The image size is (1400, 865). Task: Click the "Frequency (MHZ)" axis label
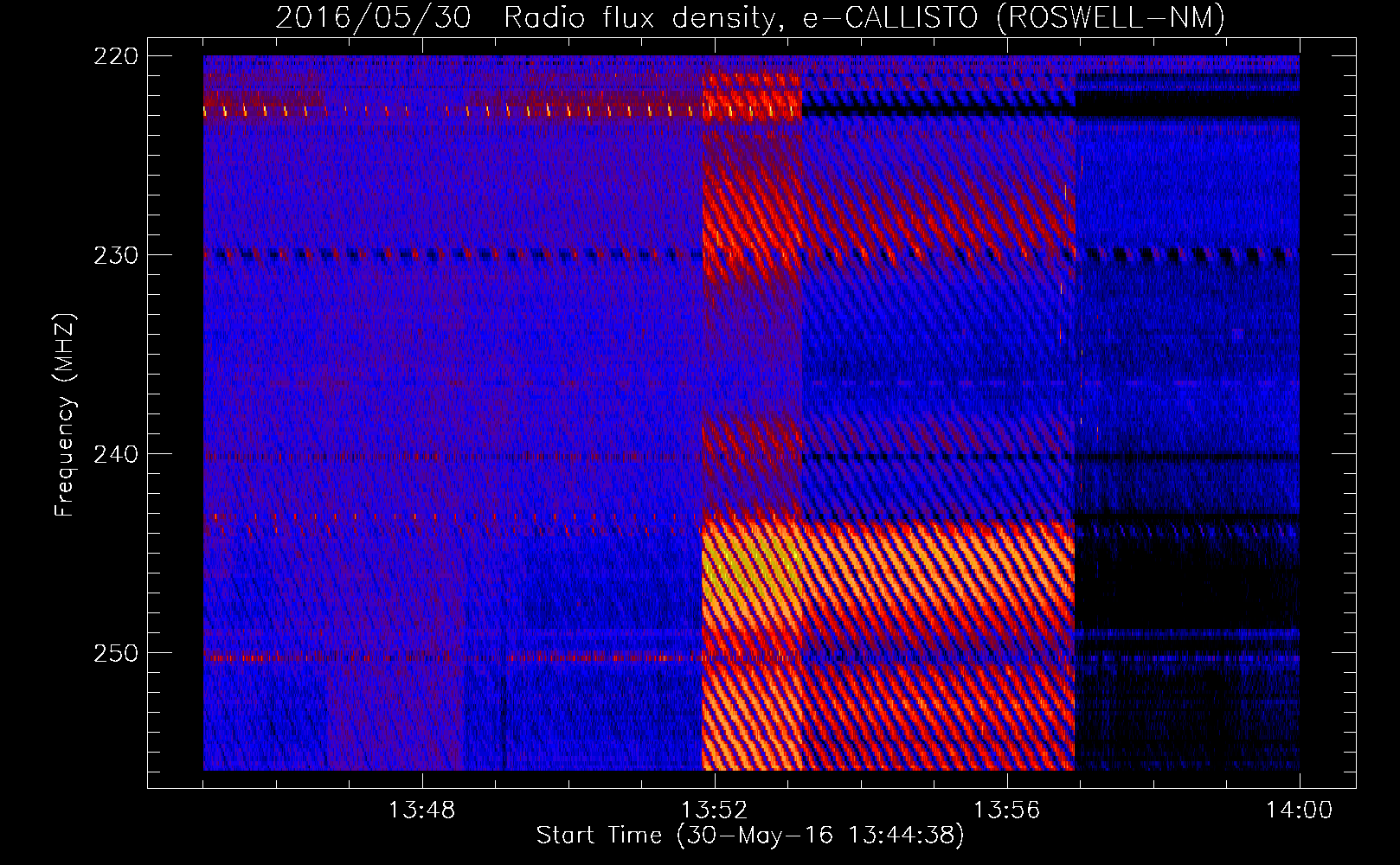point(65,414)
